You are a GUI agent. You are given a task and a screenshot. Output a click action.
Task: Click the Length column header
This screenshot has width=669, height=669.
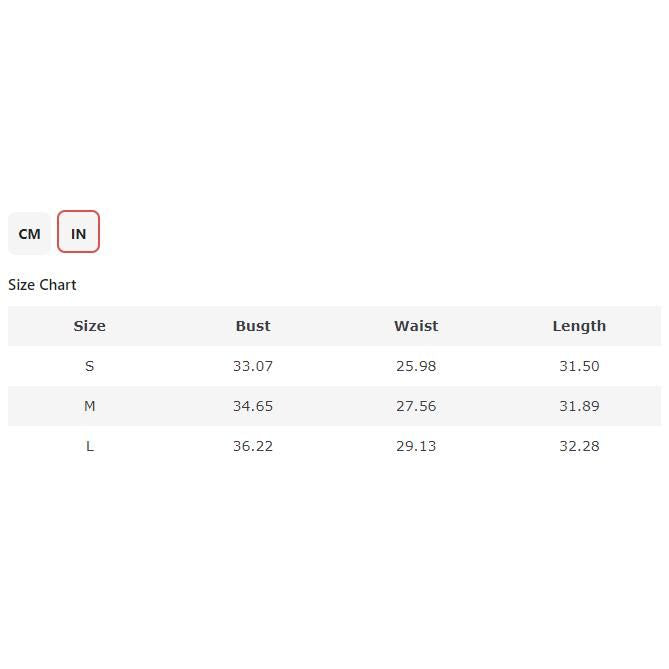point(579,326)
